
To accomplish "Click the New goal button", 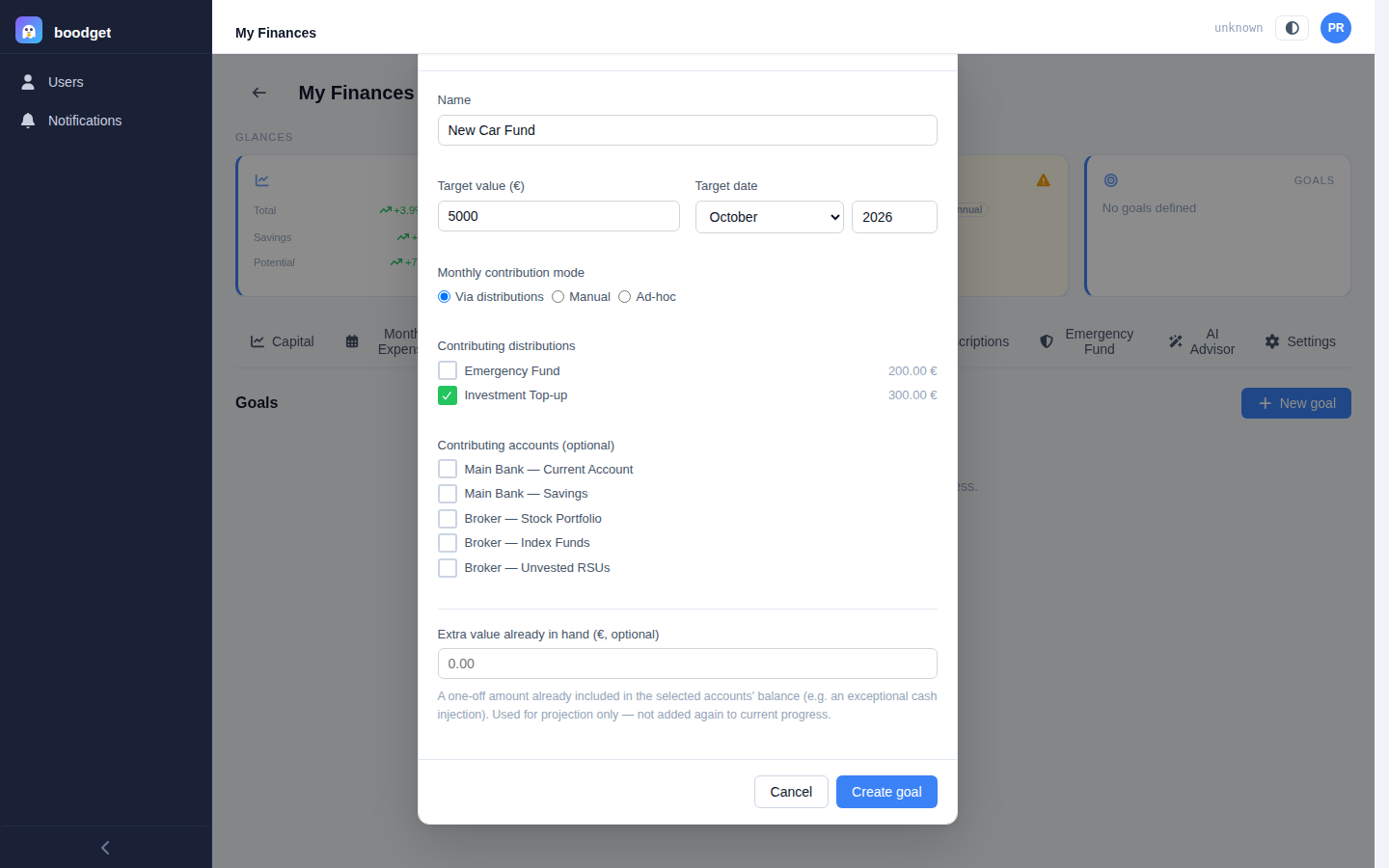I will pos(1296,403).
